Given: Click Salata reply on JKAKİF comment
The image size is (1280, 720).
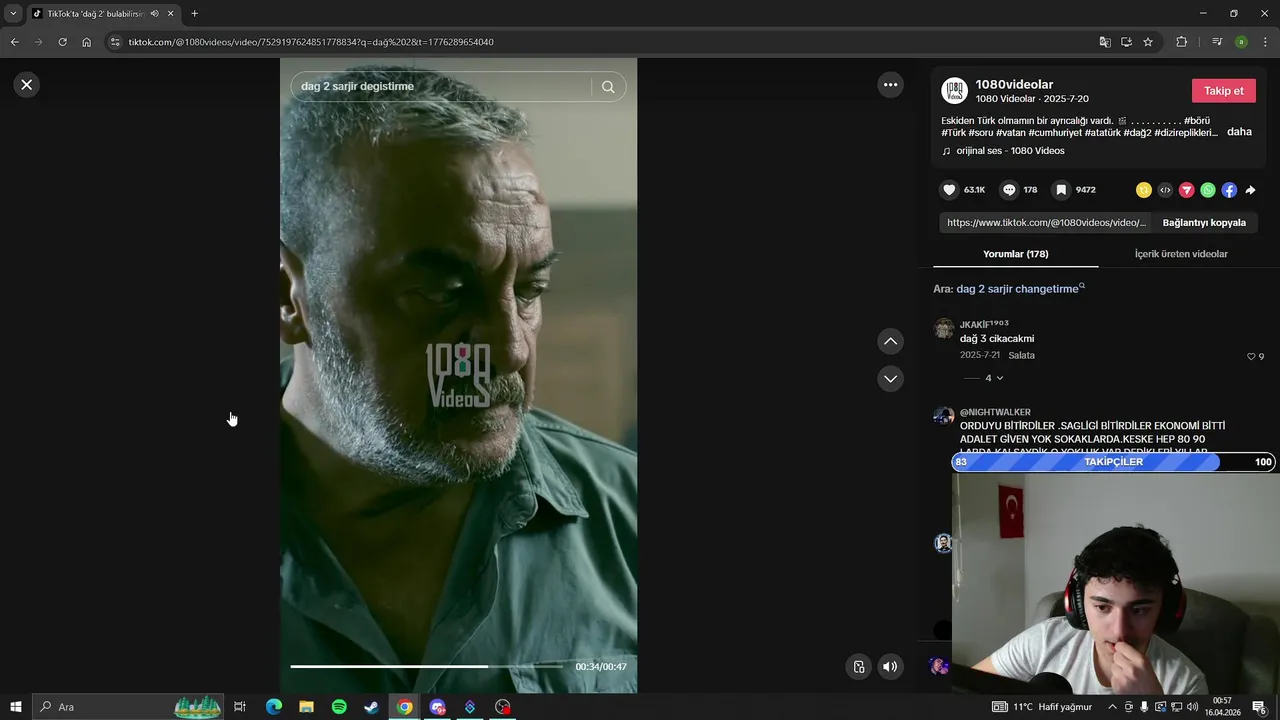Looking at the screenshot, I should pos(1021,355).
